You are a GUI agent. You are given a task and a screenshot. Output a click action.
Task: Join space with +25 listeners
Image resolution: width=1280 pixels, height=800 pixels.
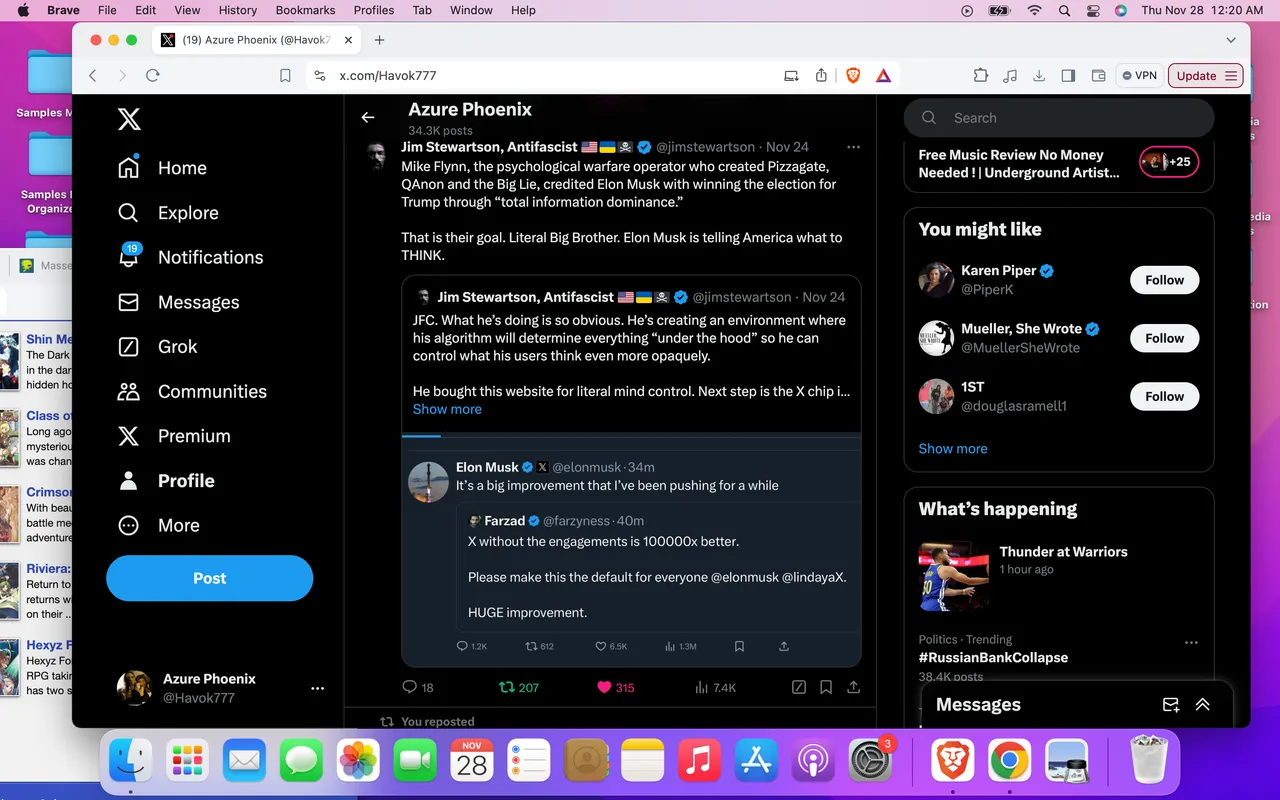point(1169,161)
